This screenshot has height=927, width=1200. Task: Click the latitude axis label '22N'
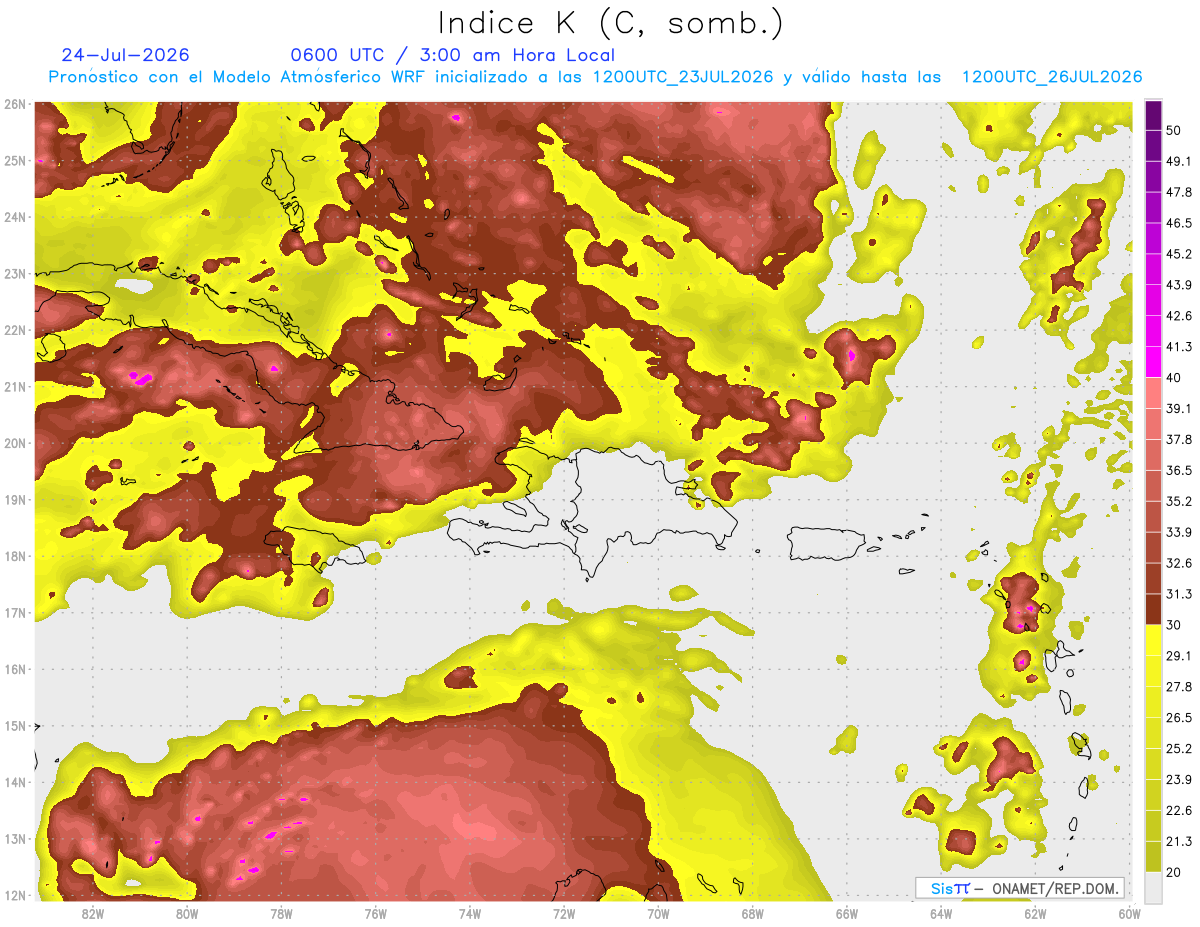coord(15,330)
